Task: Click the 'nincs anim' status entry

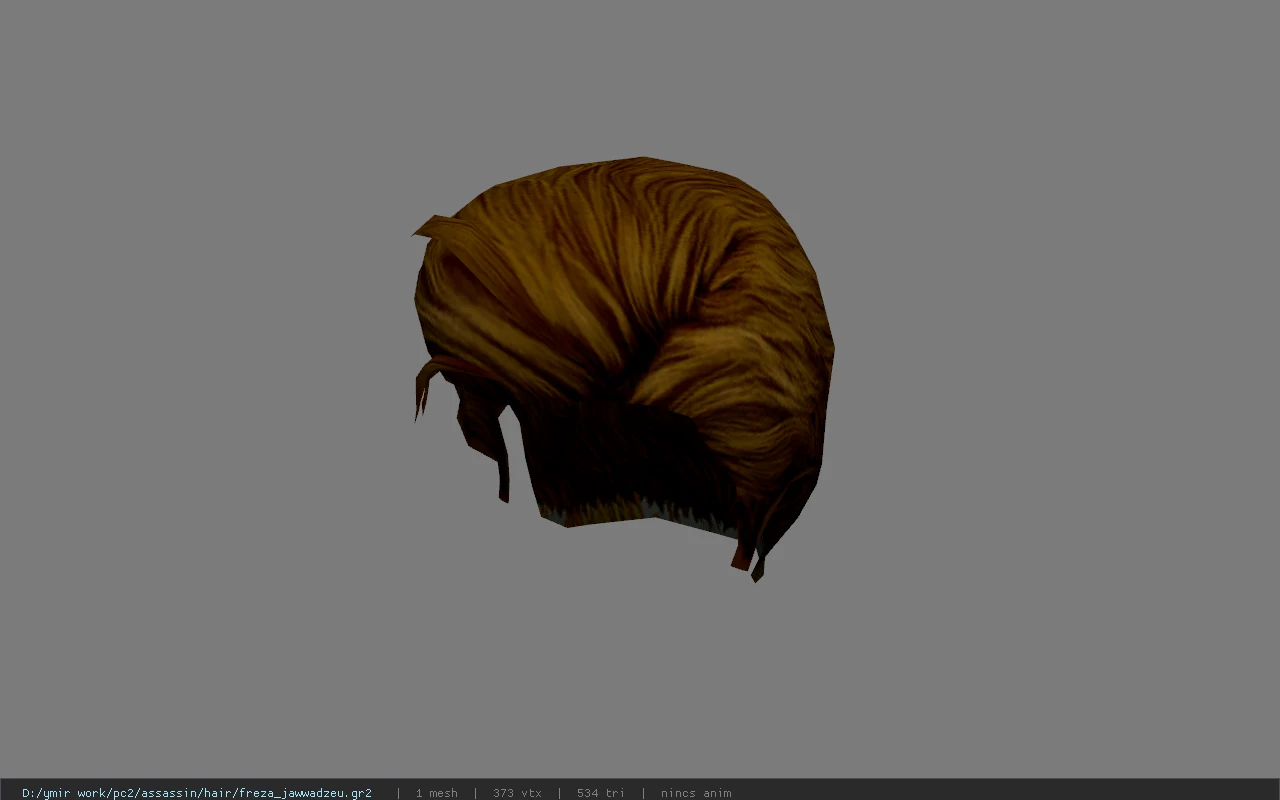Action: pos(696,793)
